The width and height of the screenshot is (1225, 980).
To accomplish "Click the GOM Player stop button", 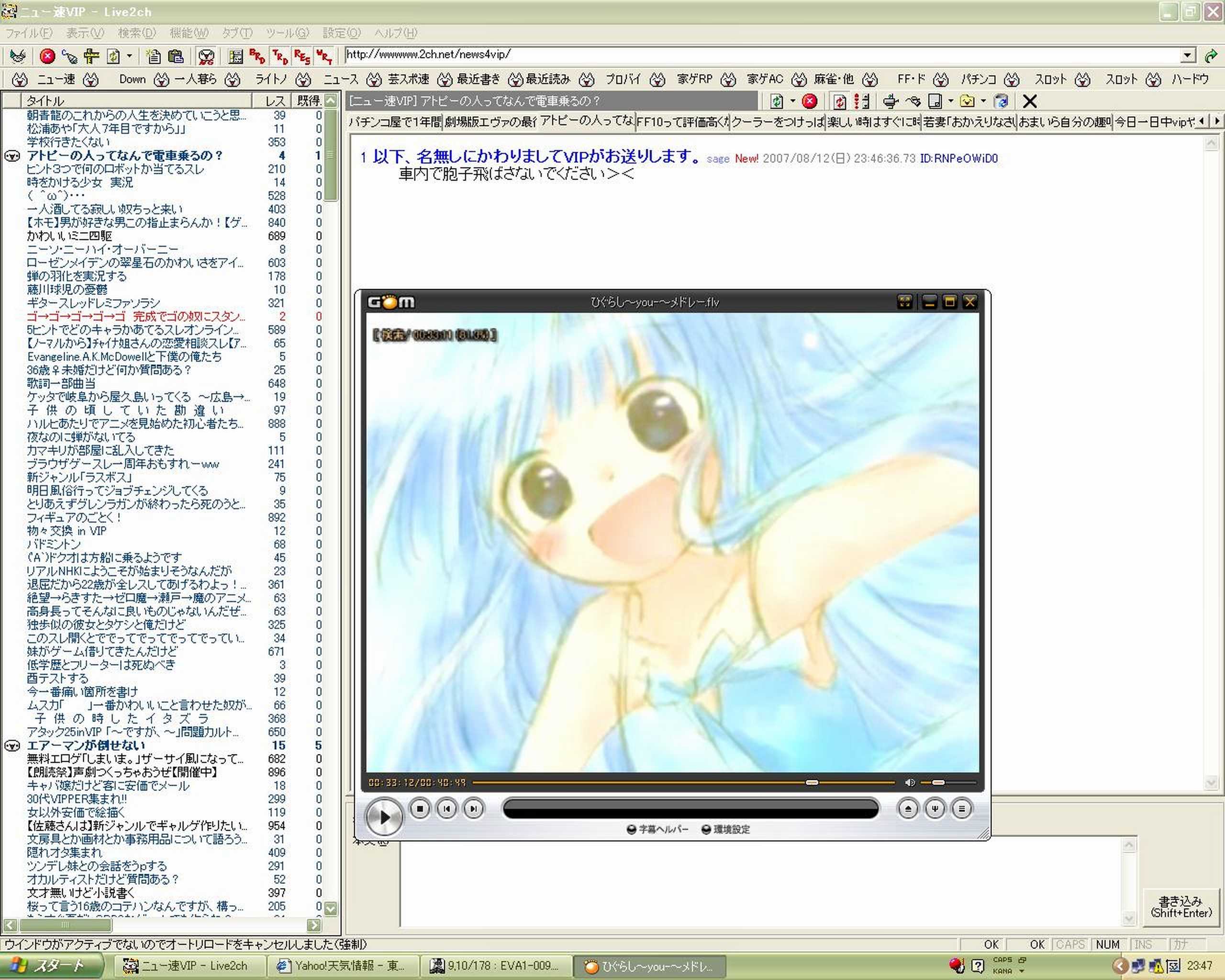I will click(x=420, y=808).
